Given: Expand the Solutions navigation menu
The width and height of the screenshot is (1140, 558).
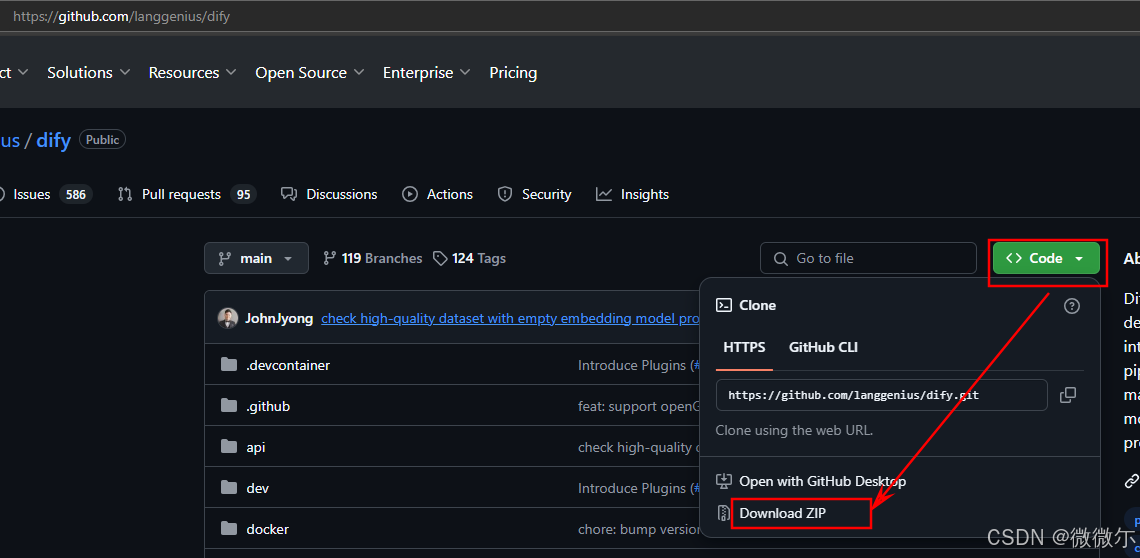Looking at the screenshot, I should [89, 73].
